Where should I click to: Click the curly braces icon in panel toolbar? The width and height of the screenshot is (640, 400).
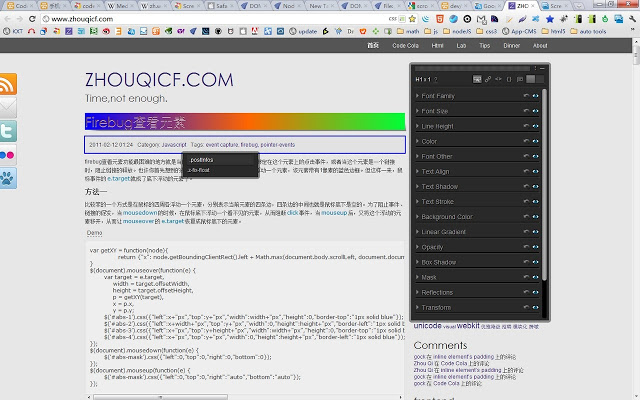tap(508, 78)
